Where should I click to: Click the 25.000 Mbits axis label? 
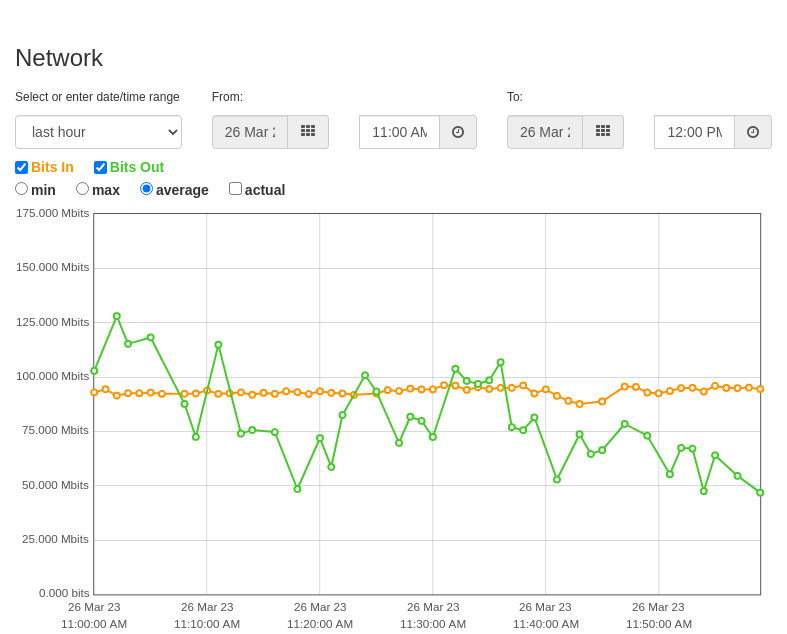click(55, 539)
